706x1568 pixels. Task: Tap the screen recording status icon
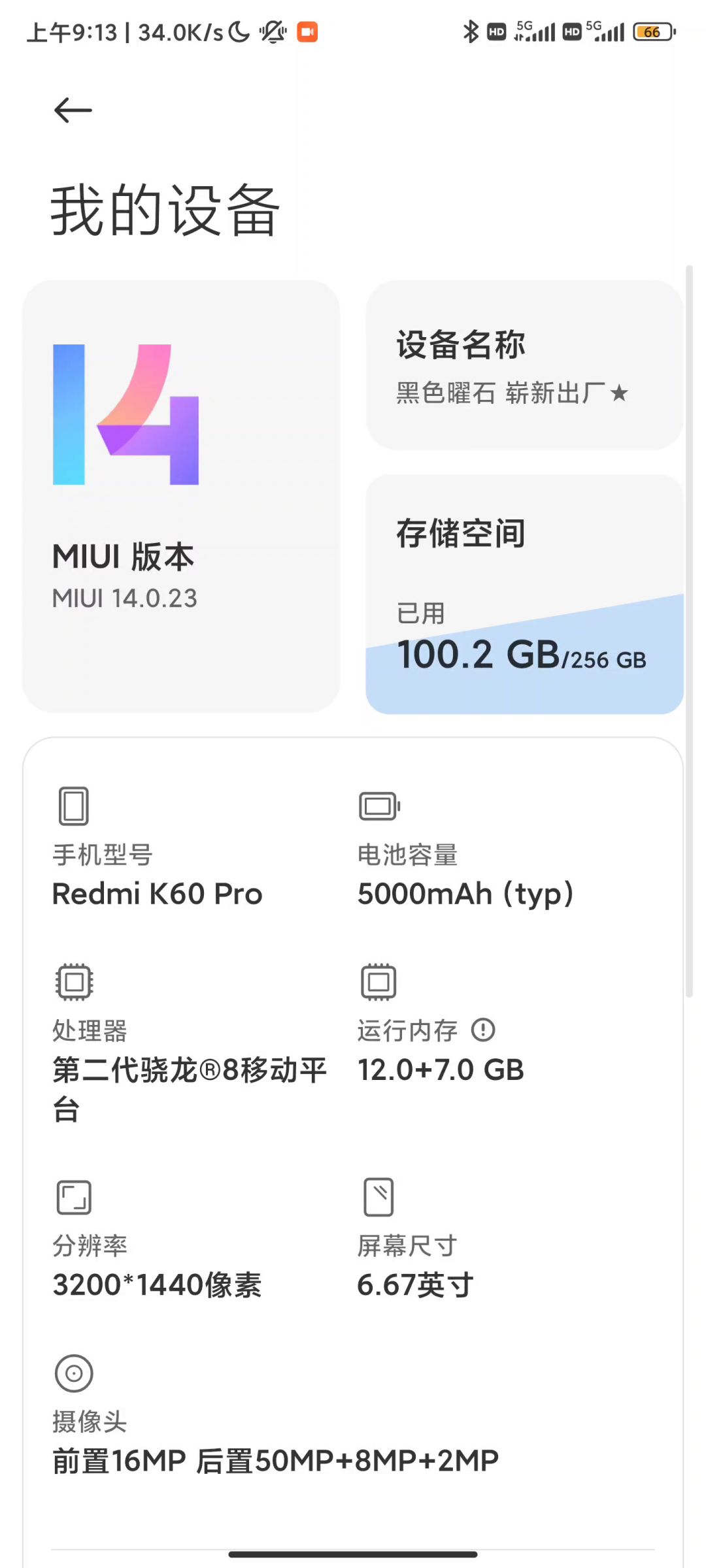click(x=307, y=32)
